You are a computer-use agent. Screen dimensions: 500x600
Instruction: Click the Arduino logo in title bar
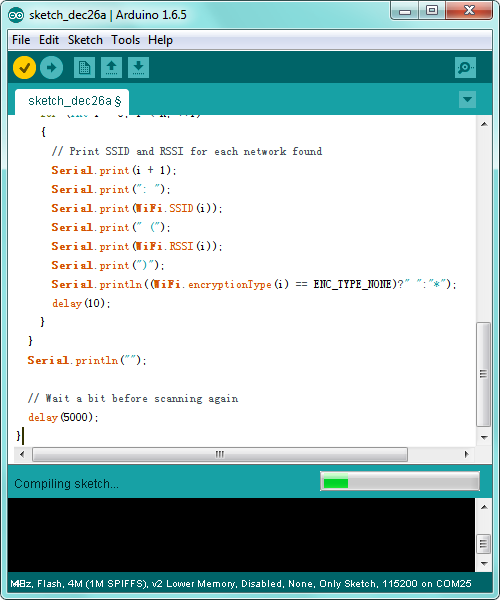click(16, 15)
